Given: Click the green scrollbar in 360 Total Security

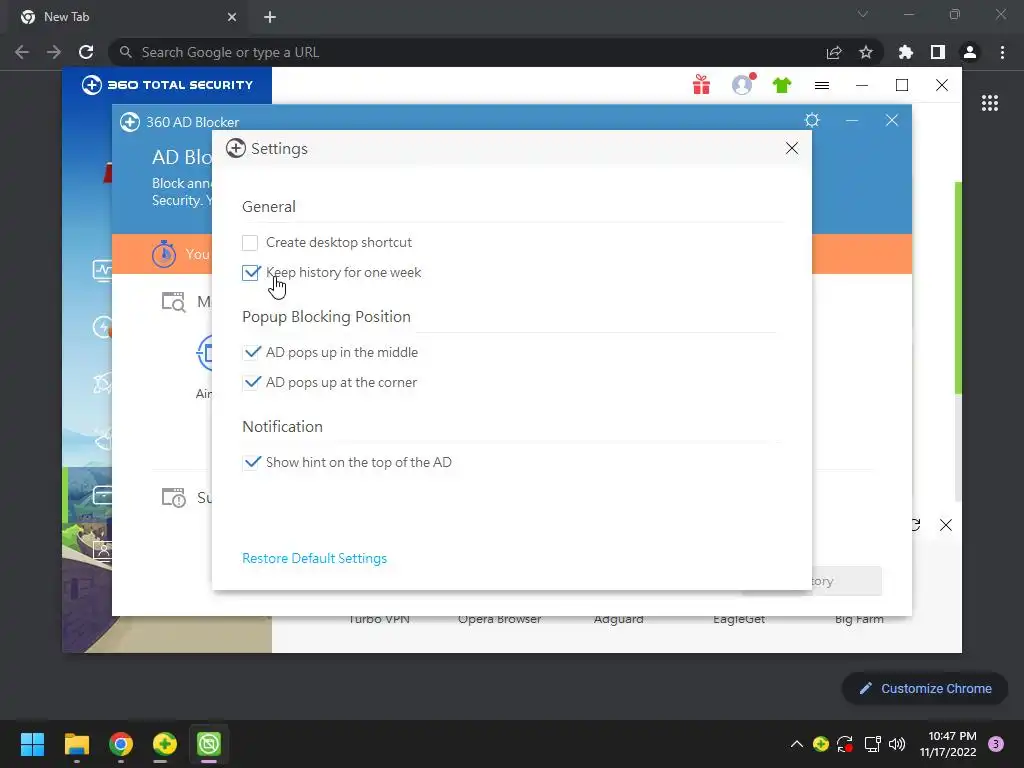Looking at the screenshot, I should (958, 287).
